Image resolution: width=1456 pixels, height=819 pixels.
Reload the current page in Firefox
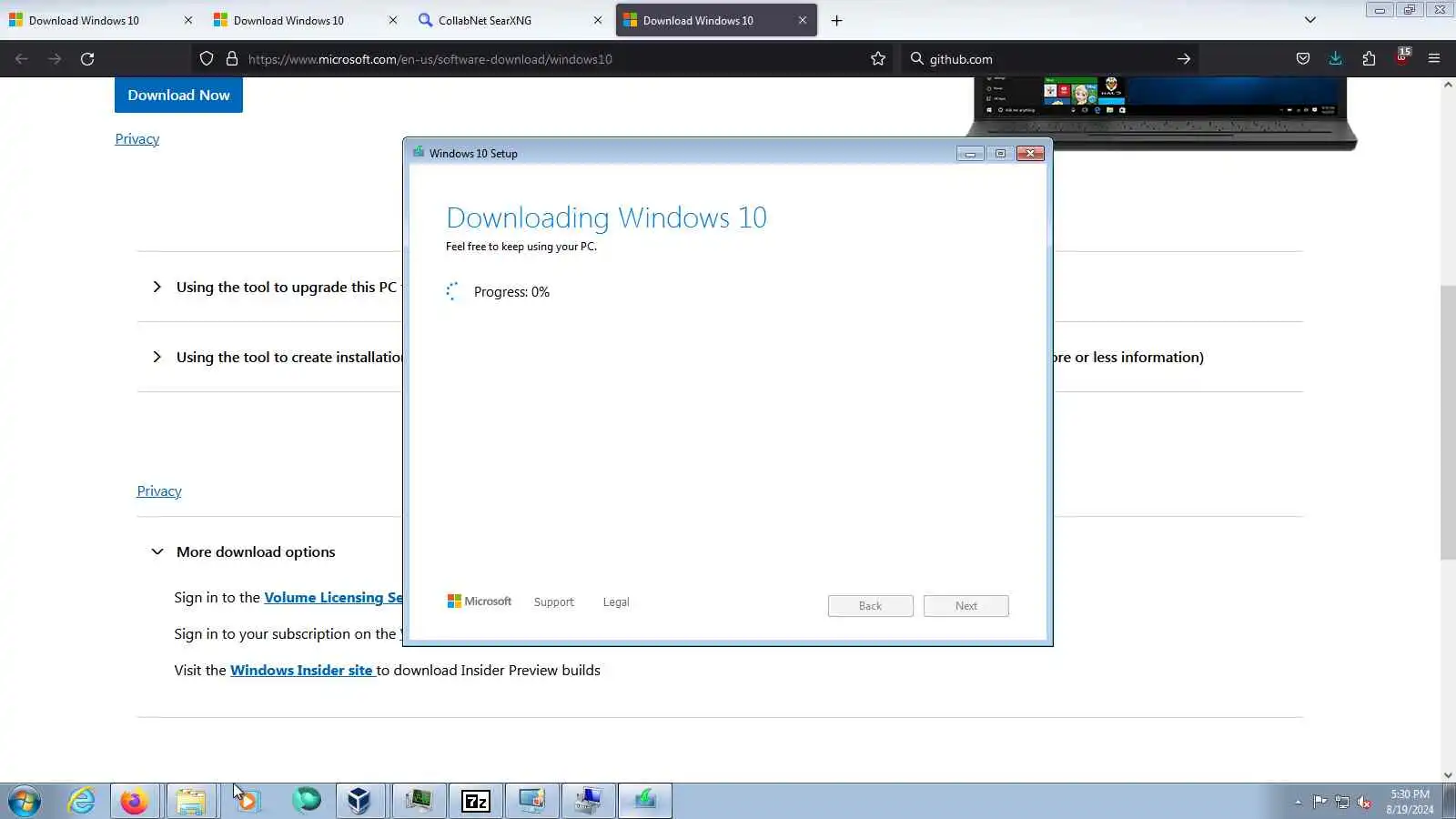coord(87,59)
